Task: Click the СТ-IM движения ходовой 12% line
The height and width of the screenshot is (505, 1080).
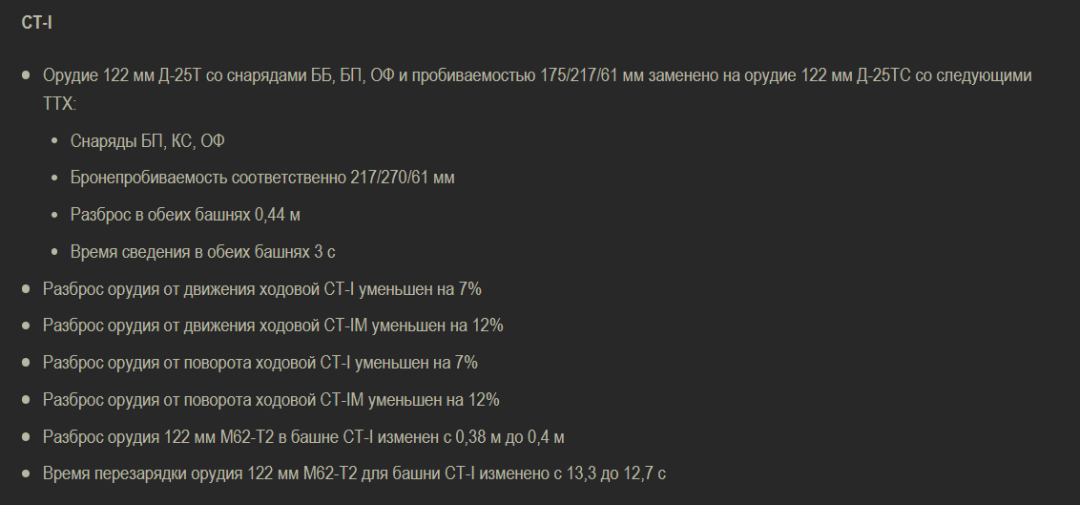Action: point(272,326)
